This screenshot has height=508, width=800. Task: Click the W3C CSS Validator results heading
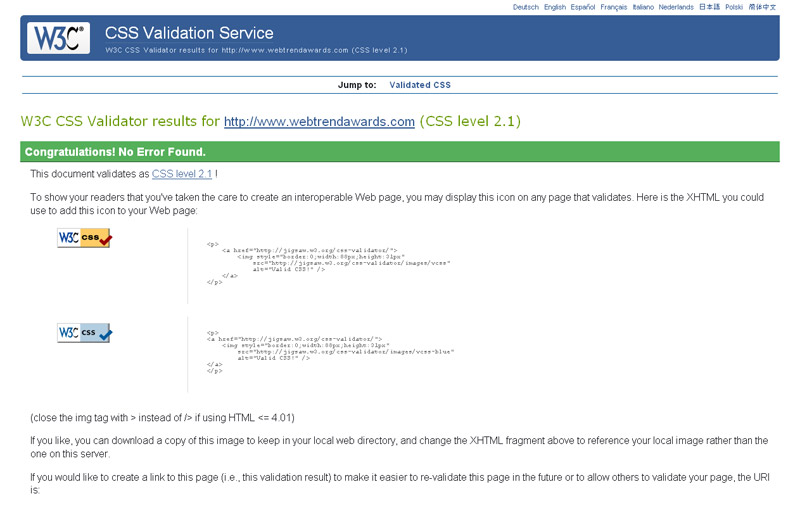(120, 122)
